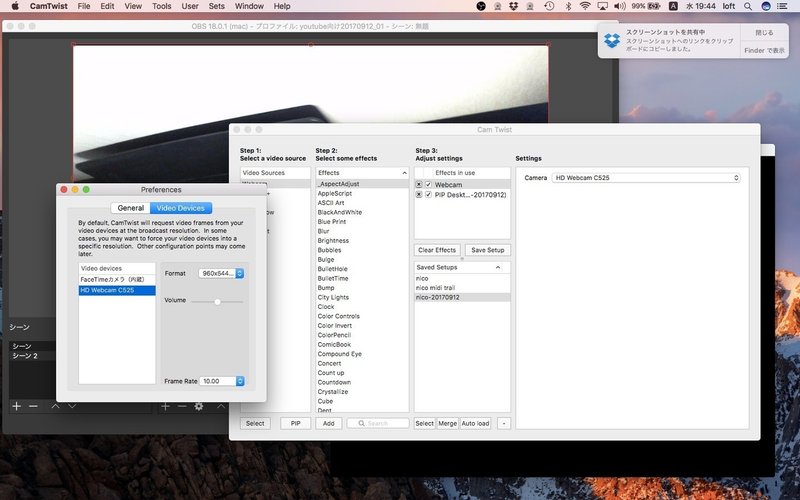Remove PIP Desktop effect with its X

pos(419,194)
